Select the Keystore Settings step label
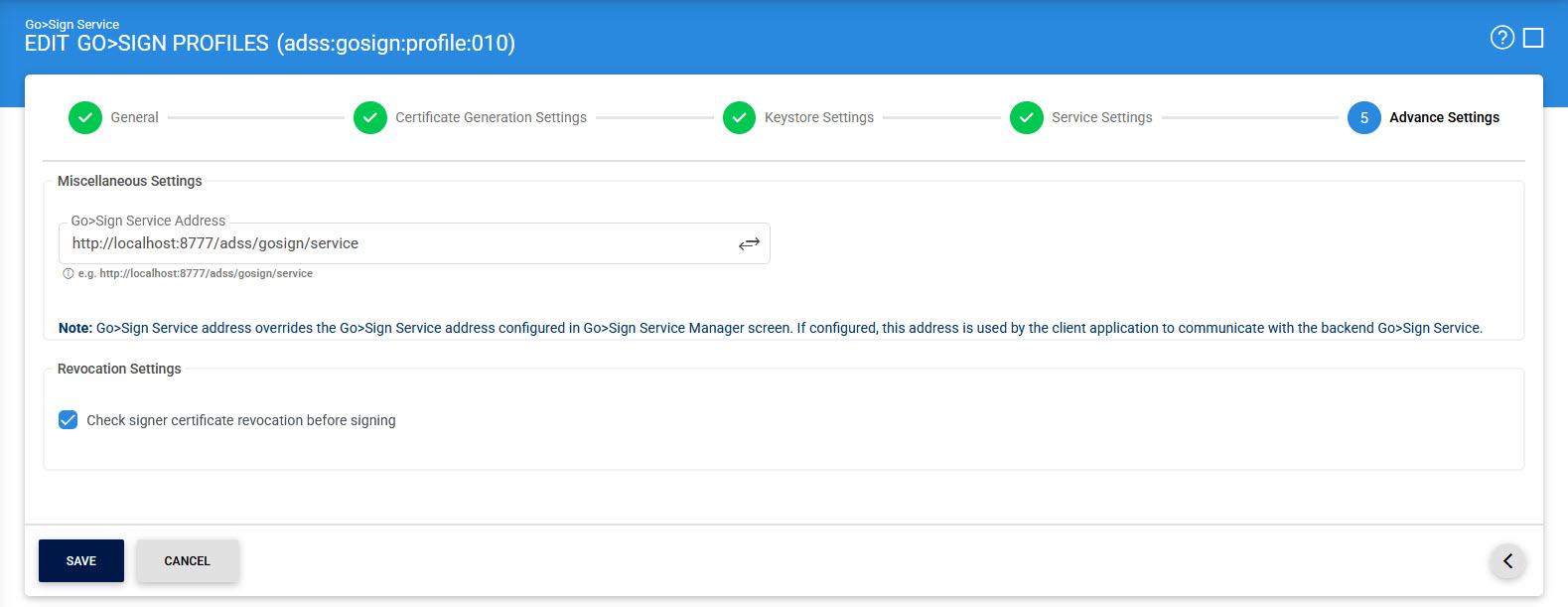The width and height of the screenshot is (1568, 607). pos(818,117)
